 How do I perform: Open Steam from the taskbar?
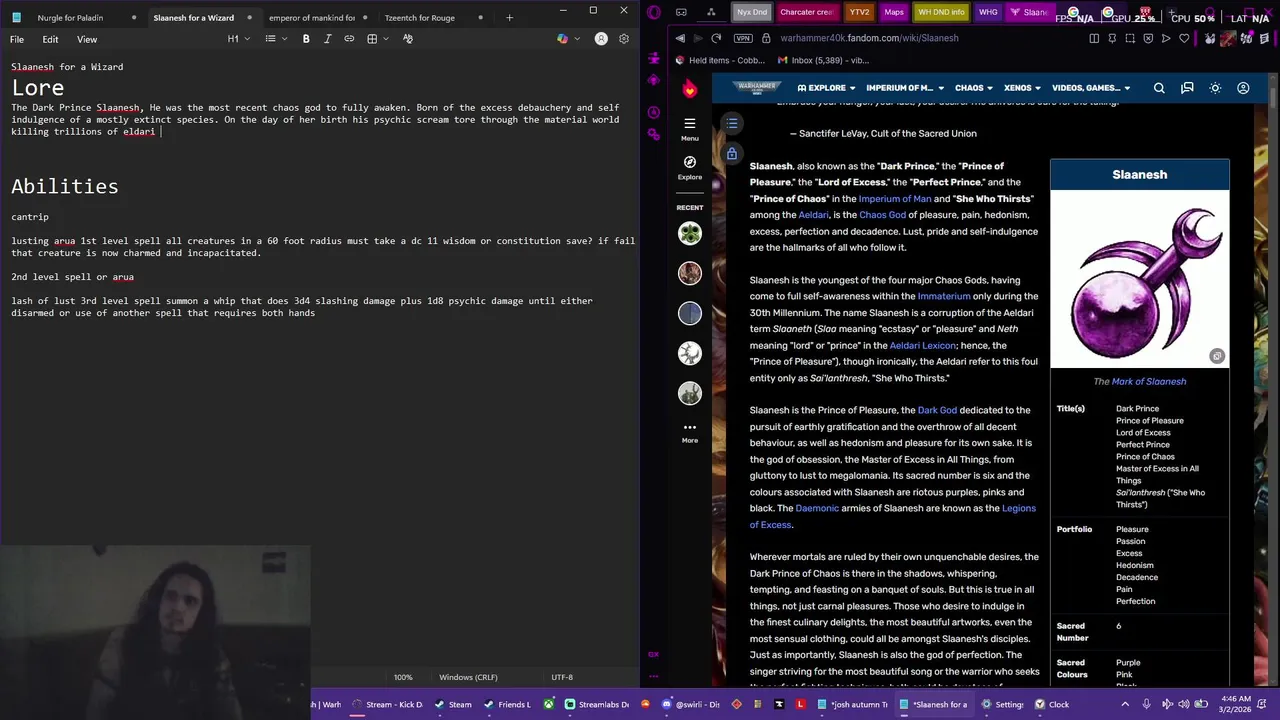(452, 704)
